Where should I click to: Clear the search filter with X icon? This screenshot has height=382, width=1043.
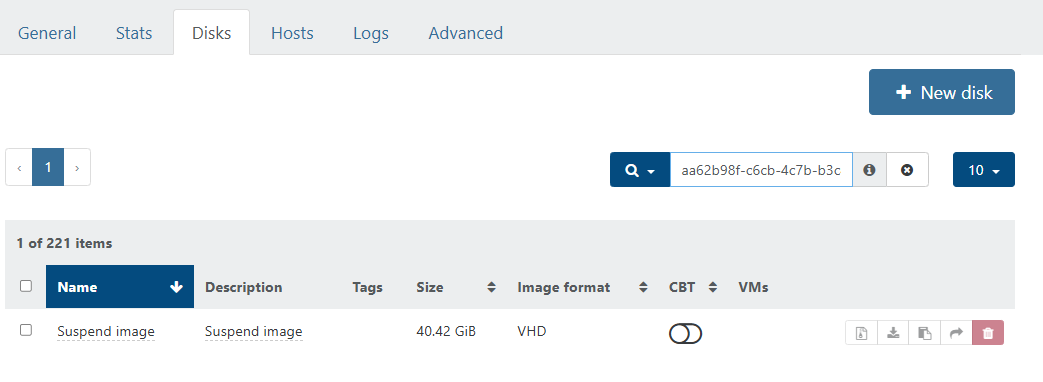(x=907, y=170)
